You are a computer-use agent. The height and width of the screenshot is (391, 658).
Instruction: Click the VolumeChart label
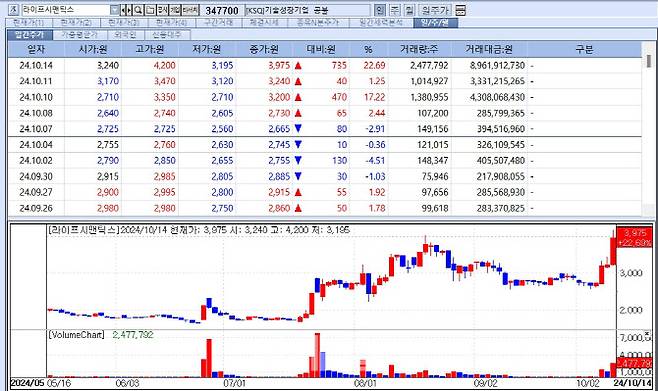click(76, 335)
